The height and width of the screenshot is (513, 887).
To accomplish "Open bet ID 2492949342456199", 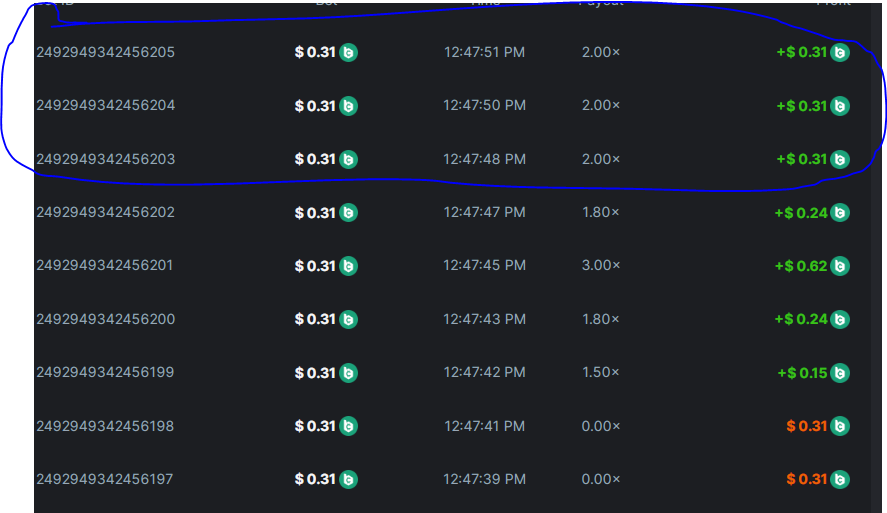I will point(105,373).
